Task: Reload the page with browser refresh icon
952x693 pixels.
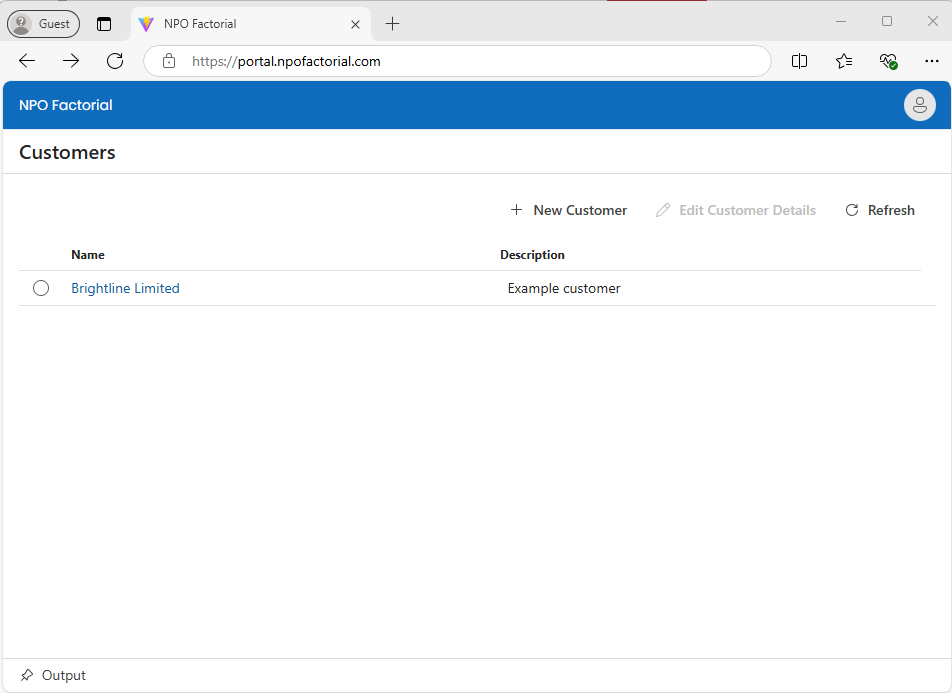Action: click(x=115, y=61)
